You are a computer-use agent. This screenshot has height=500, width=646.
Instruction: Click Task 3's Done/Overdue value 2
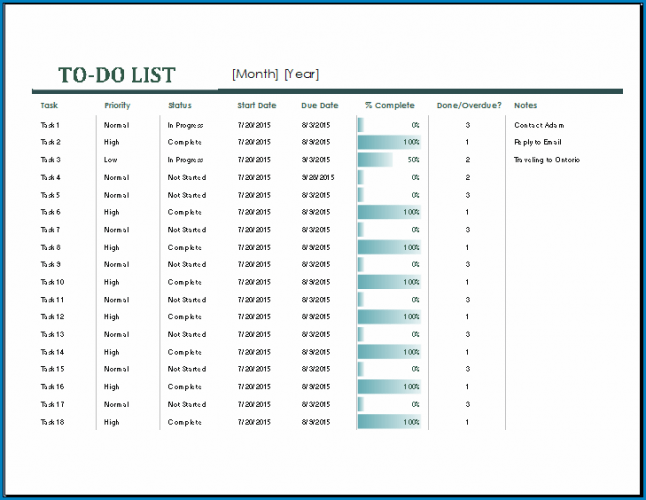(x=468, y=160)
